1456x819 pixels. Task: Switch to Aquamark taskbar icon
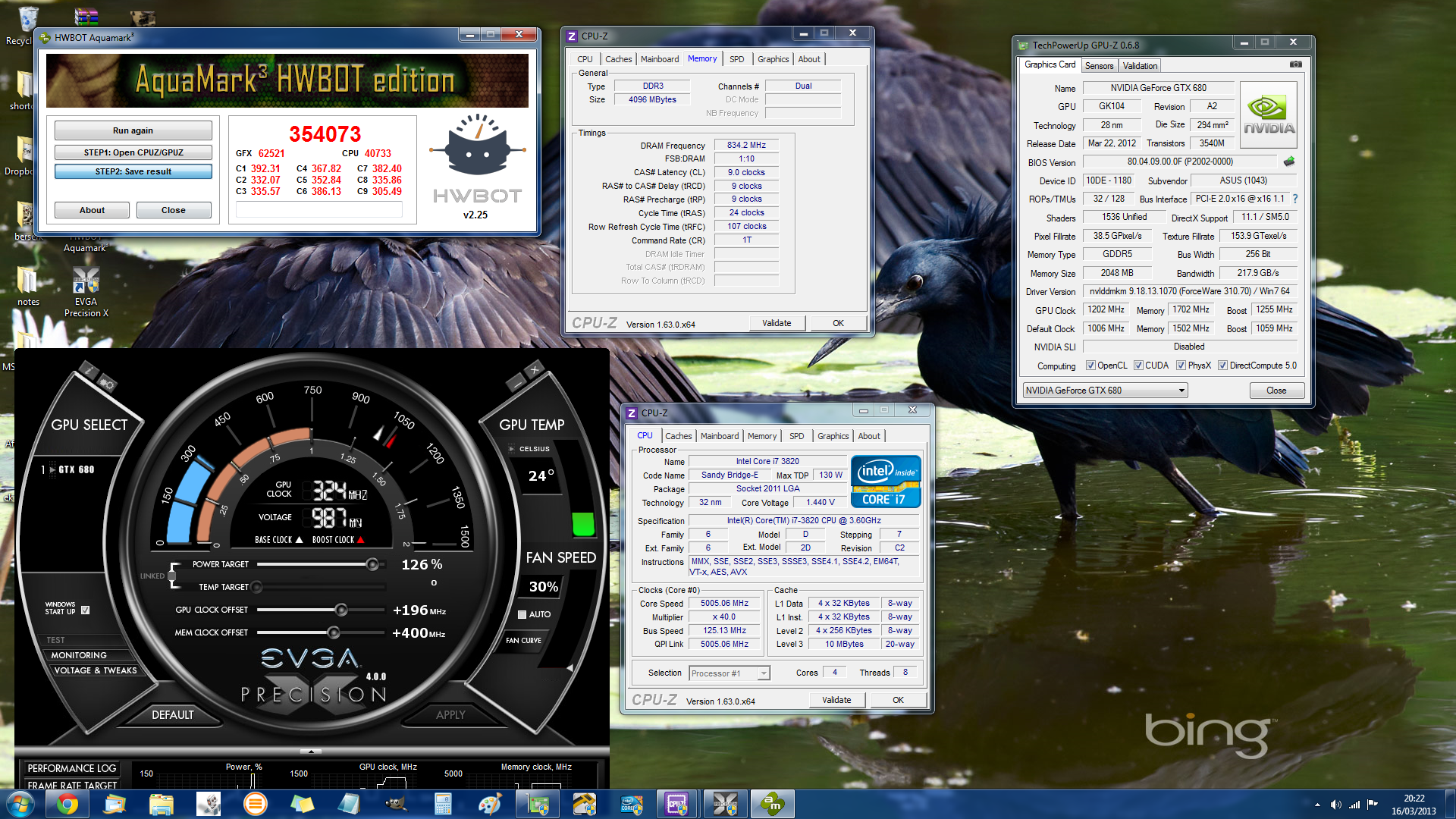pos(772,804)
